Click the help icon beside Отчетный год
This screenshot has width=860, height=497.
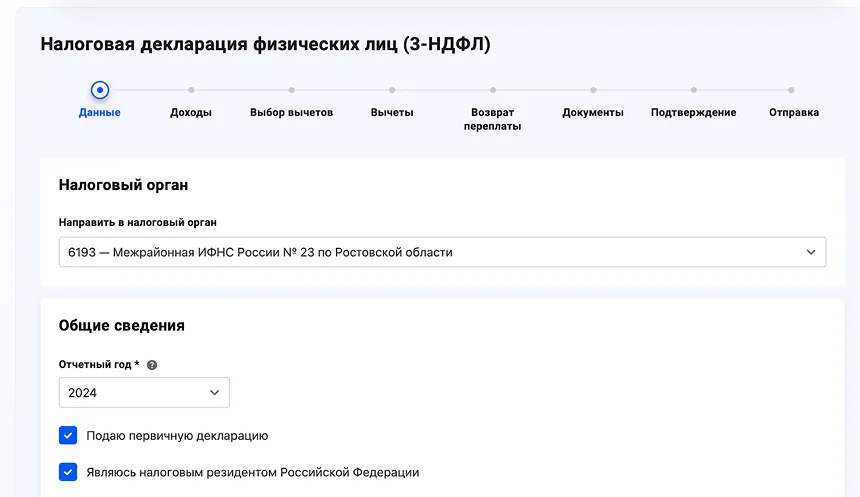(152, 365)
